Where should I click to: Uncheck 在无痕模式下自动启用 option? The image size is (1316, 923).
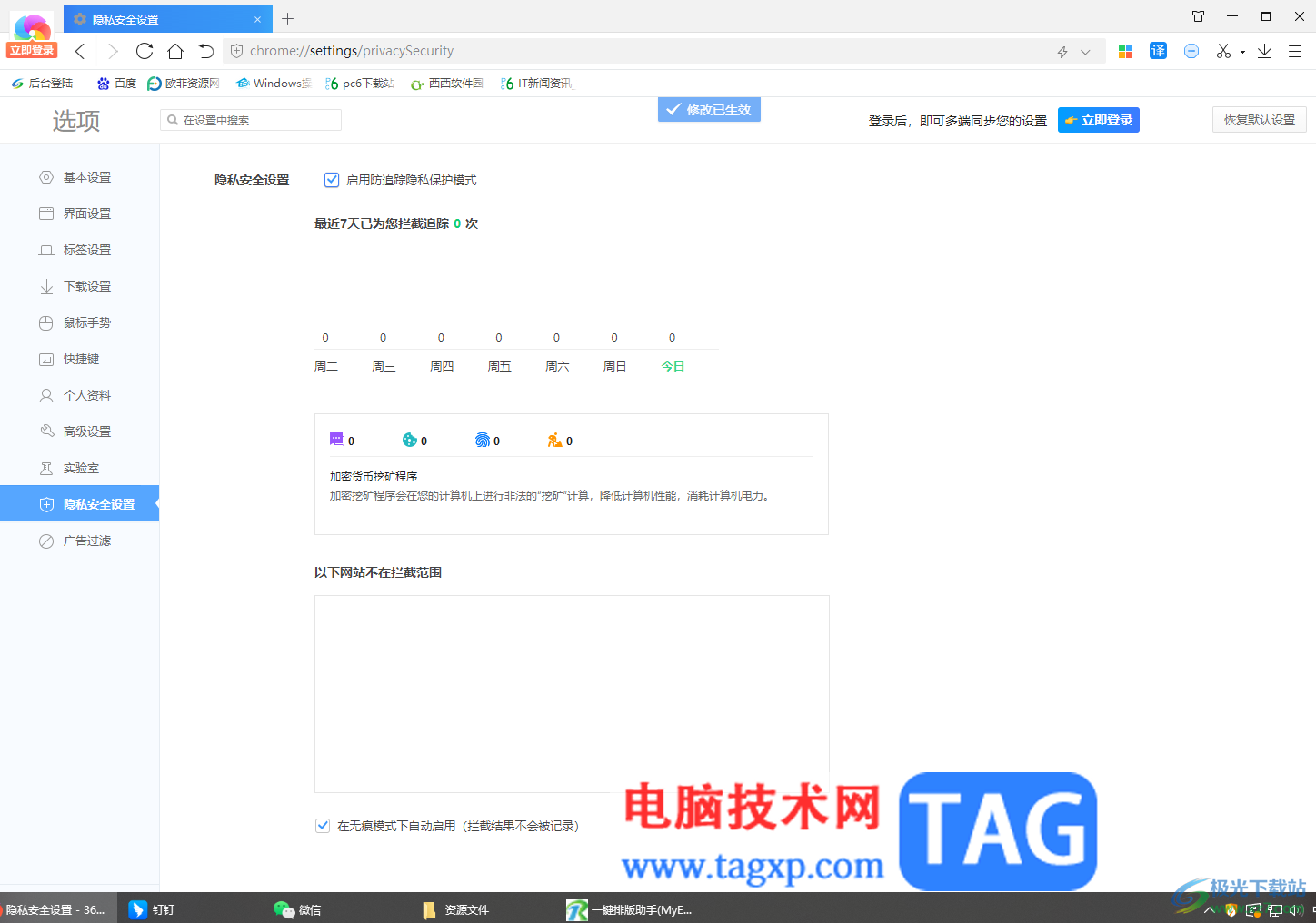(x=323, y=825)
